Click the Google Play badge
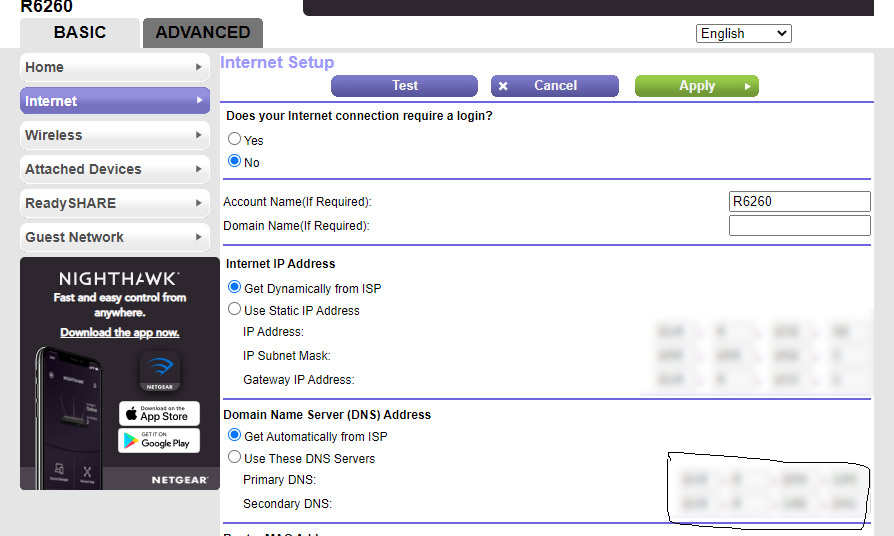 click(x=159, y=440)
